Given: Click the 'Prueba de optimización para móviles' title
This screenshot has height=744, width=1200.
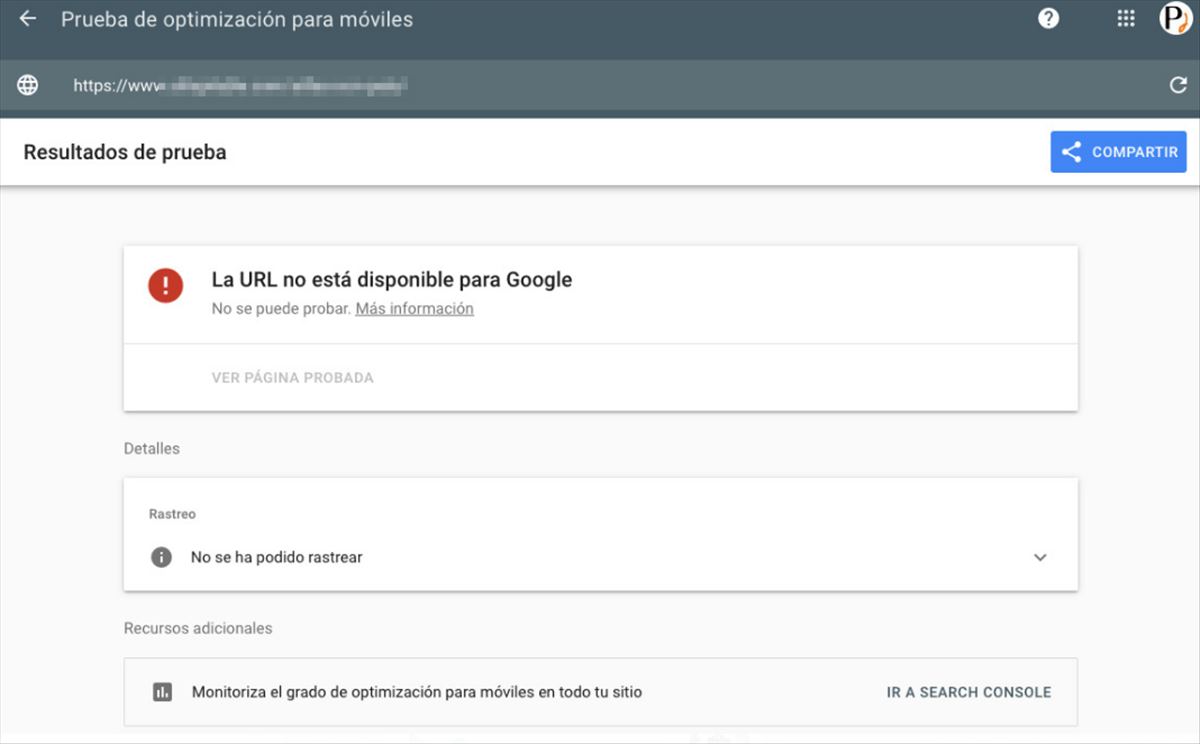Looking at the screenshot, I should pos(236,19).
